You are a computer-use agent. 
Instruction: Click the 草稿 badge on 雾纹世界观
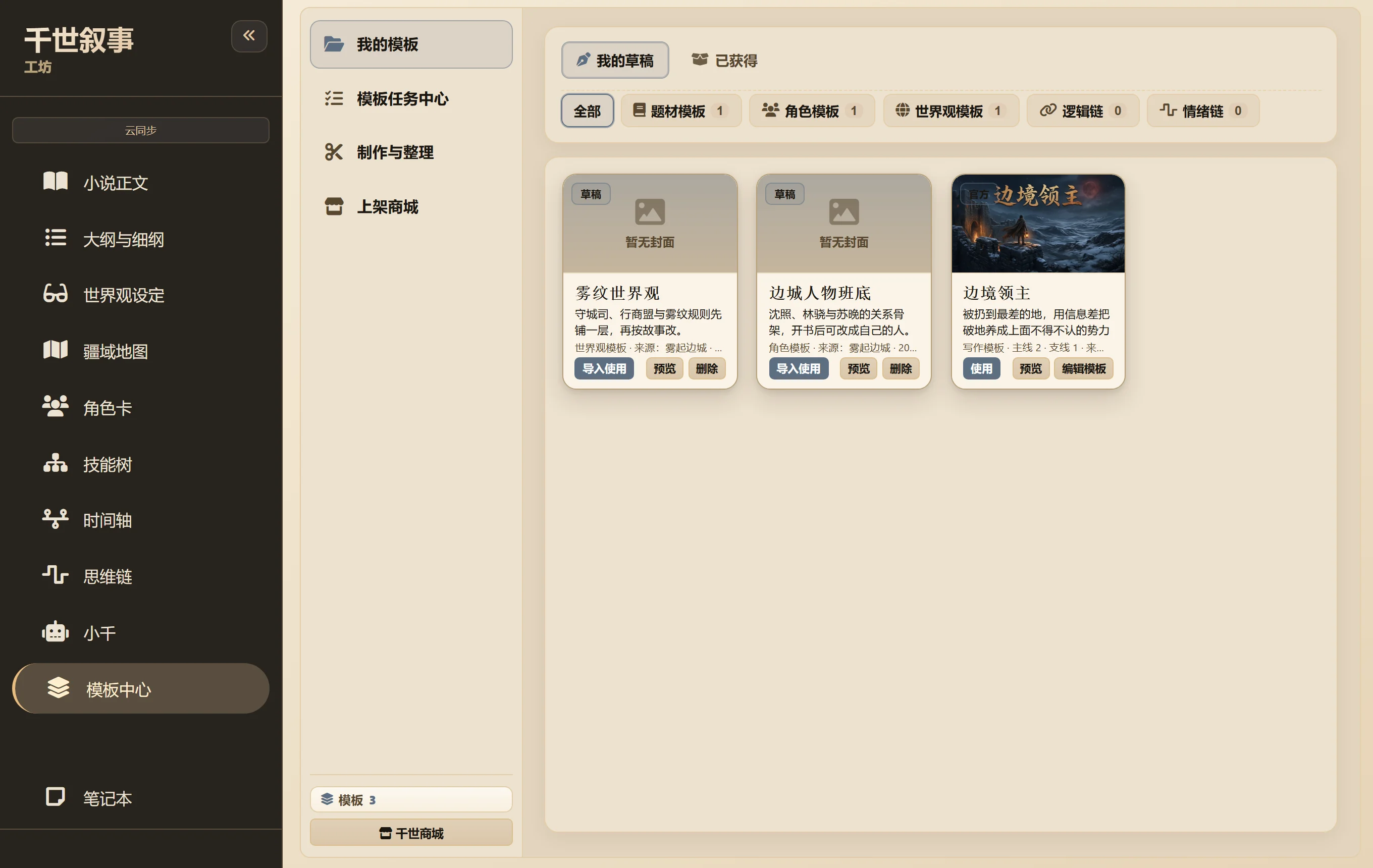pyautogui.click(x=591, y=194)
